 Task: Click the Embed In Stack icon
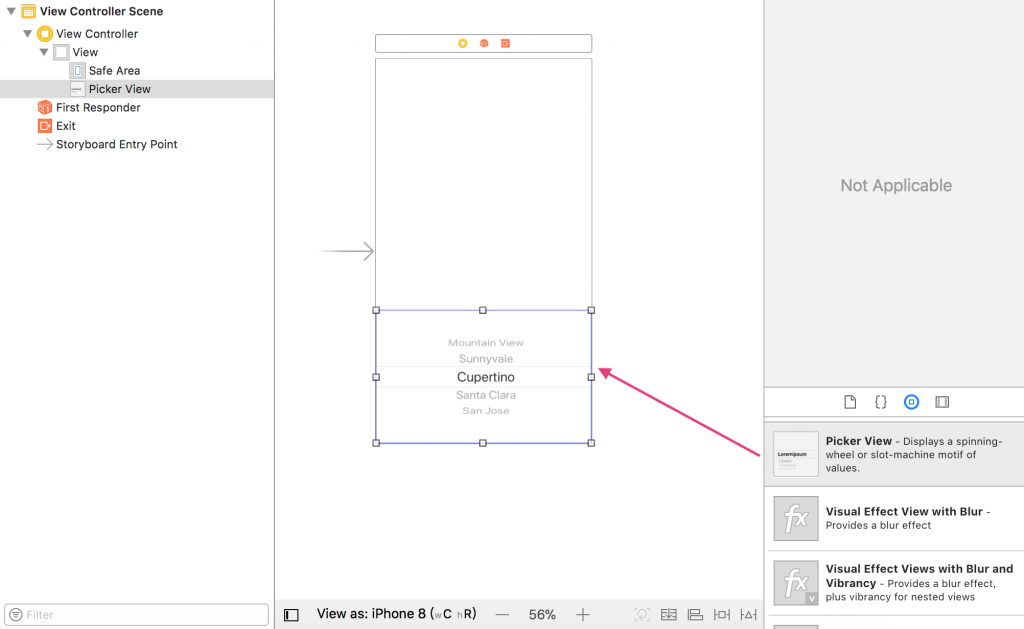pyautogui.click(x=669, y=615)
